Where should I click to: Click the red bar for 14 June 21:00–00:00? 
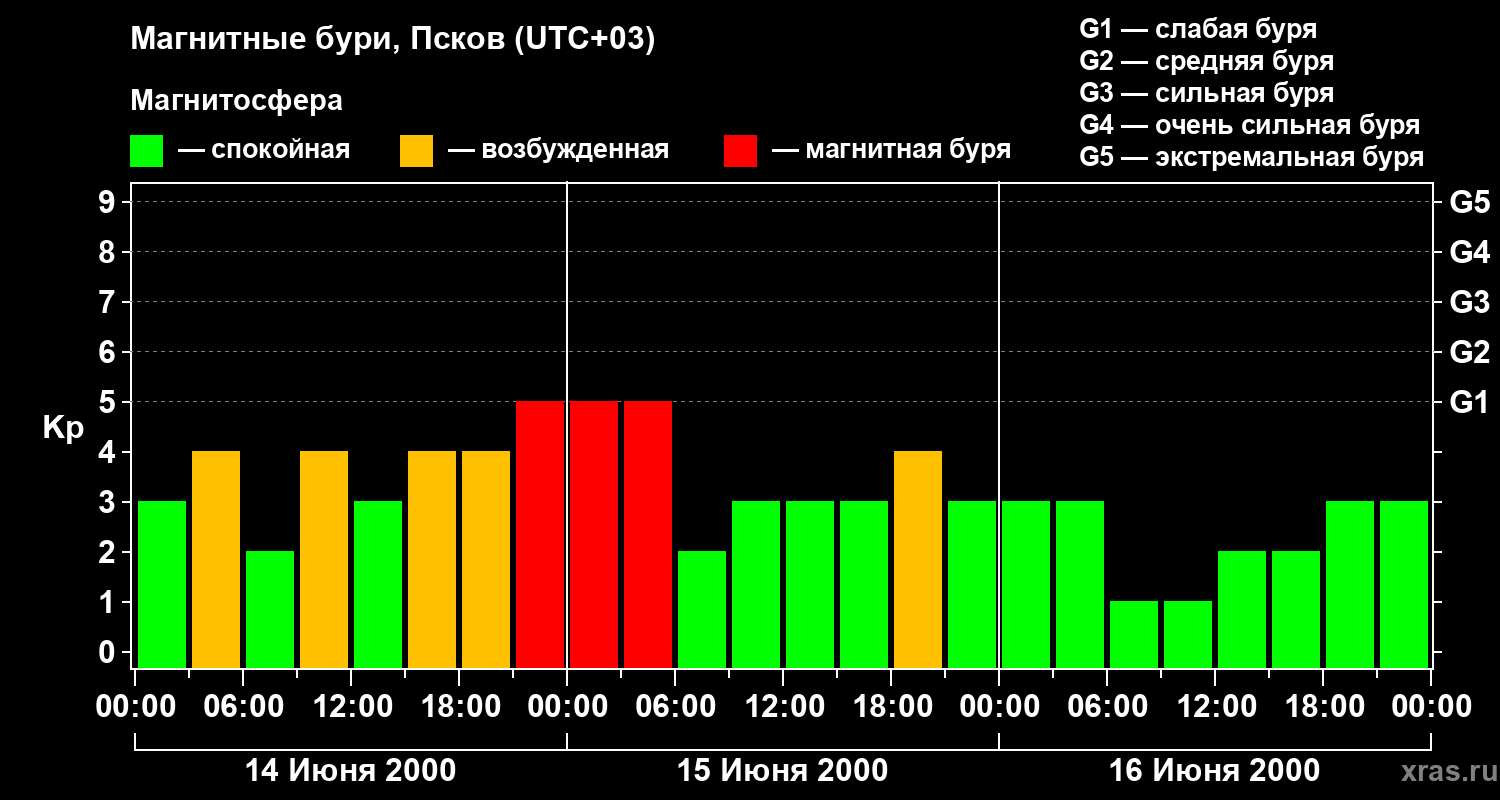click(540, 534)
